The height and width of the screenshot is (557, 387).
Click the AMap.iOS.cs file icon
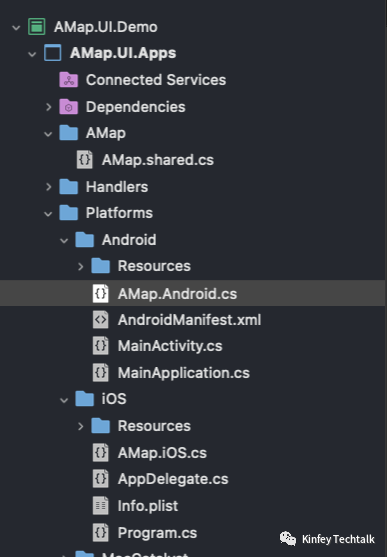(x=101, y=453)
